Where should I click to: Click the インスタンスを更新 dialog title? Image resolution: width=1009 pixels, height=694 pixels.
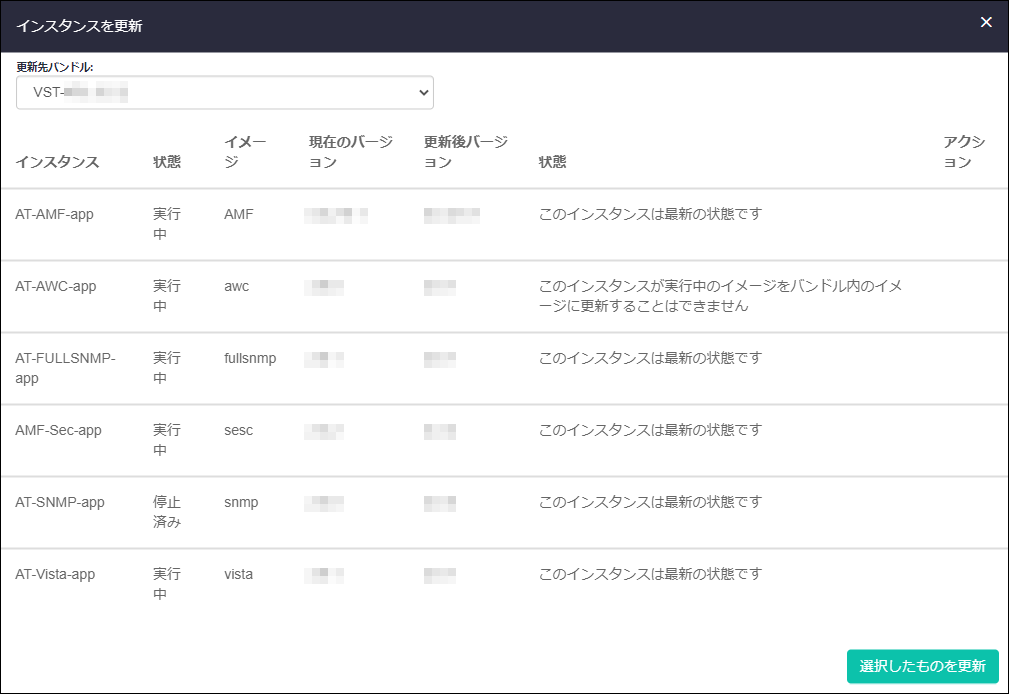(x=79, y=26)
